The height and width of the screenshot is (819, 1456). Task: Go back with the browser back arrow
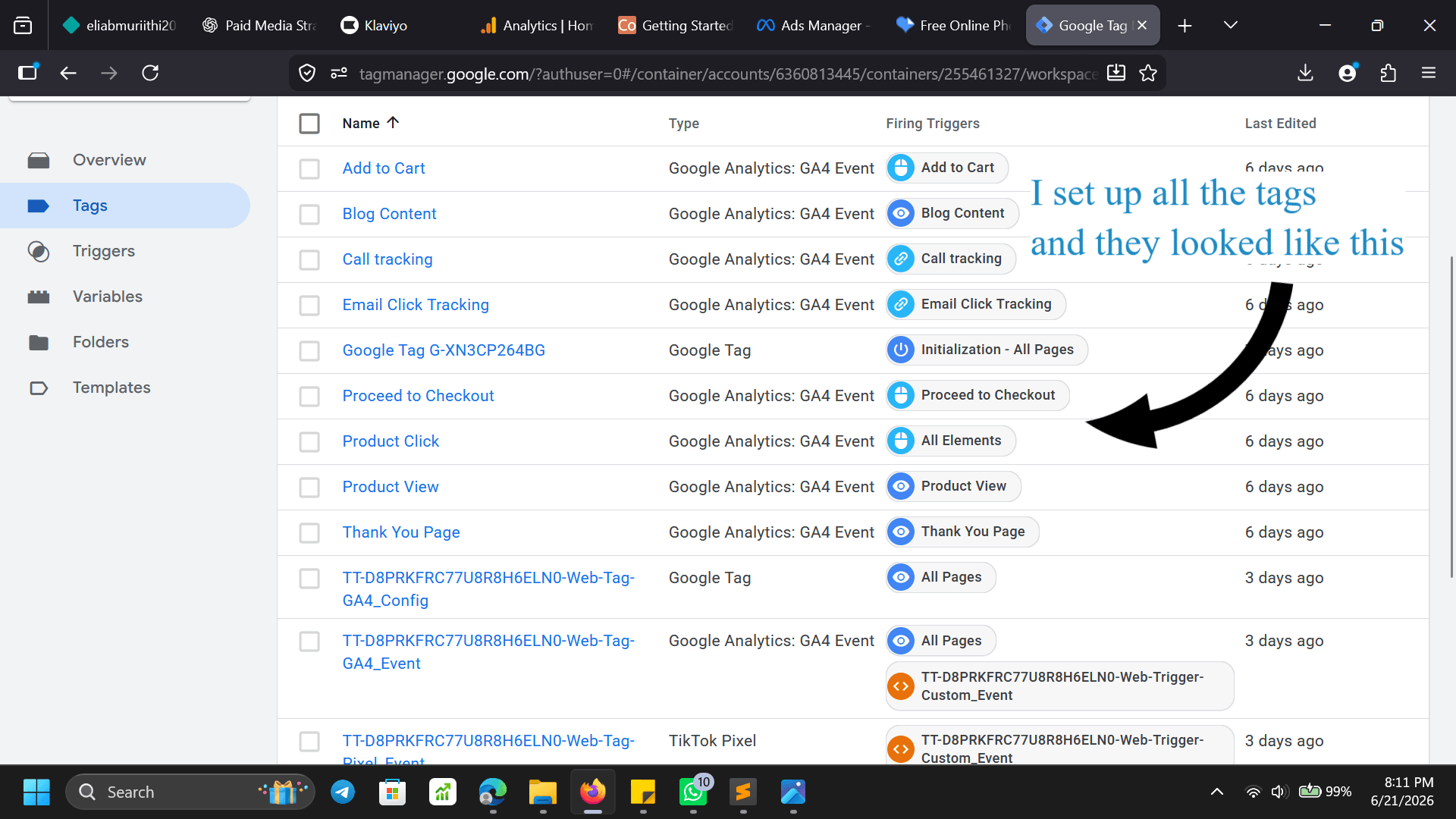(x=68, y=73)
